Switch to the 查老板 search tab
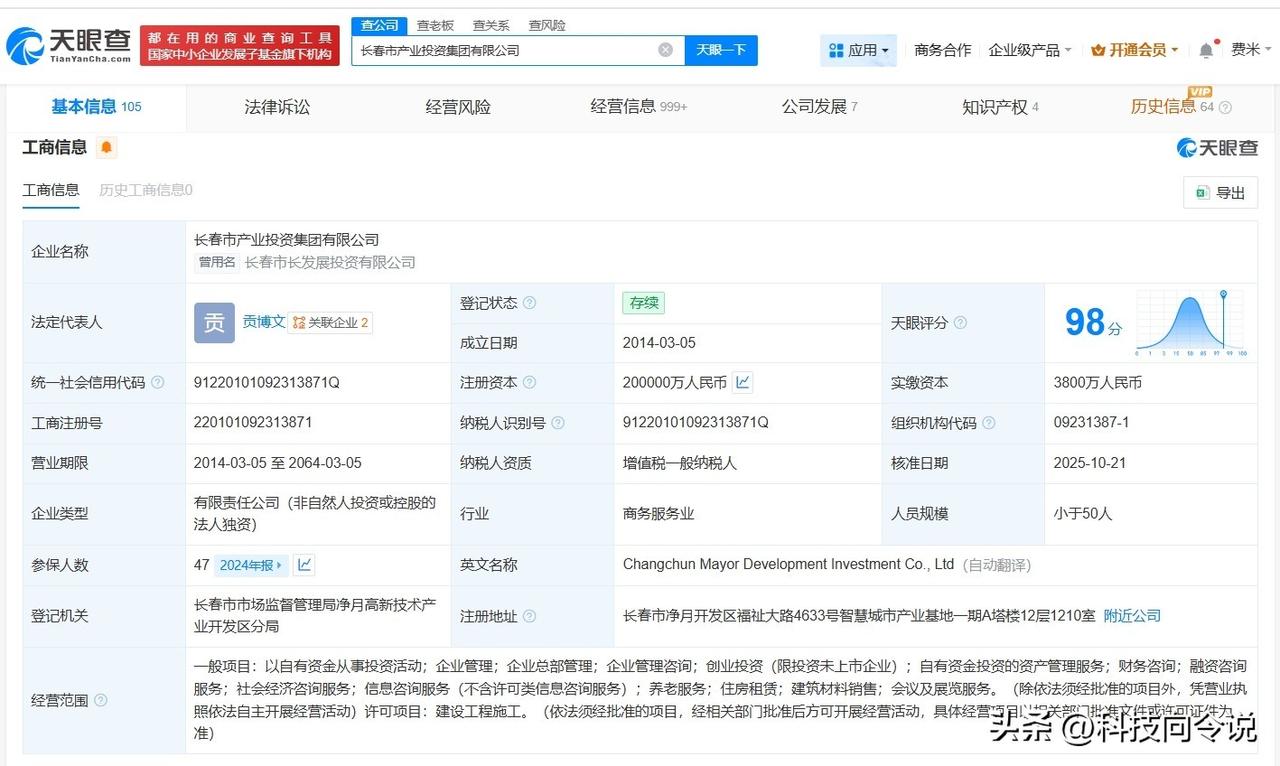Image resolution: width=1280 pixels, height=766 pixels. [435, 25]
